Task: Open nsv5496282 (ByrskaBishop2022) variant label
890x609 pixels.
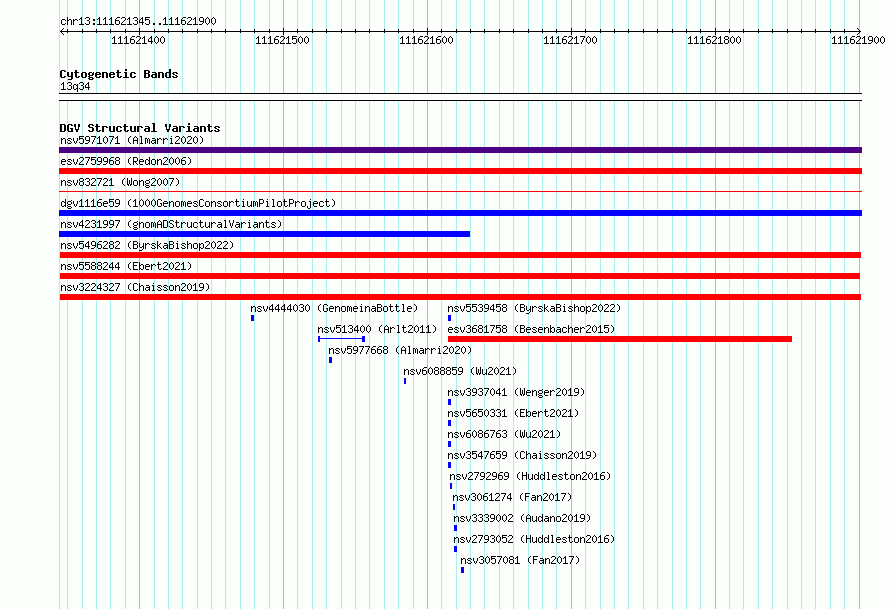Action: (147, 245)
